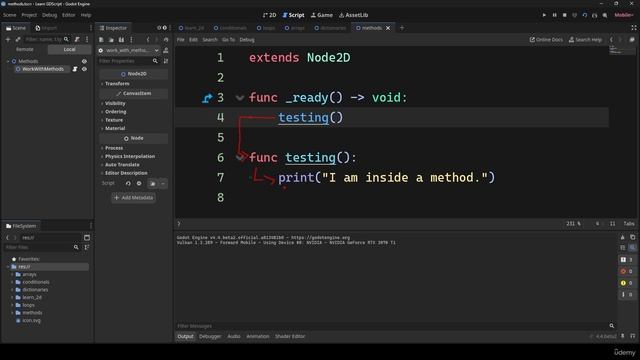Switch to the Debugger bottom tab
Screen dimensions: 640x360
coord(210,336)
